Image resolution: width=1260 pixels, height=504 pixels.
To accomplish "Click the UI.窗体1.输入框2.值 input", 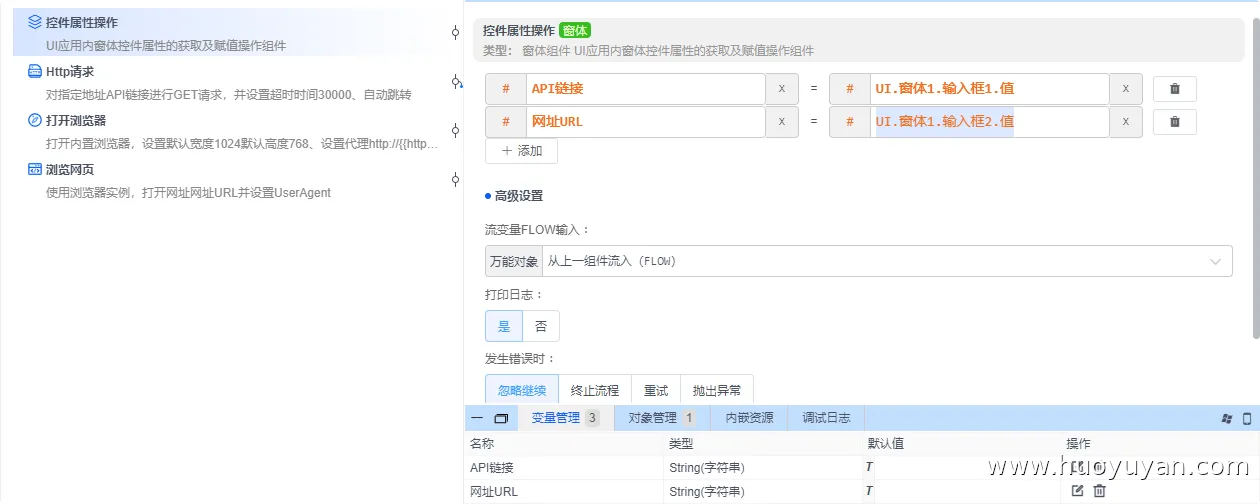I will 990,122.
